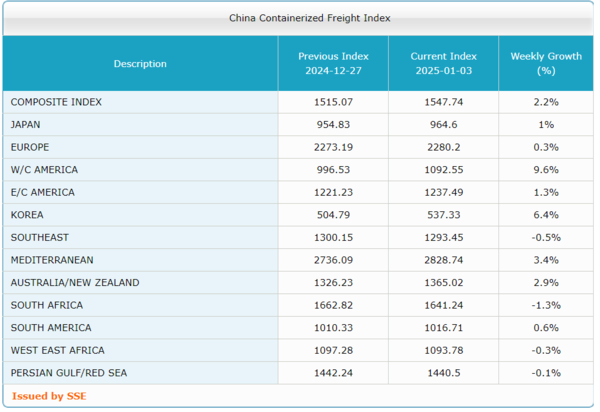This screenshot has width=600, height=412.
Task: Click the SOUTH AFRICA row label
Action: (47, 305)
